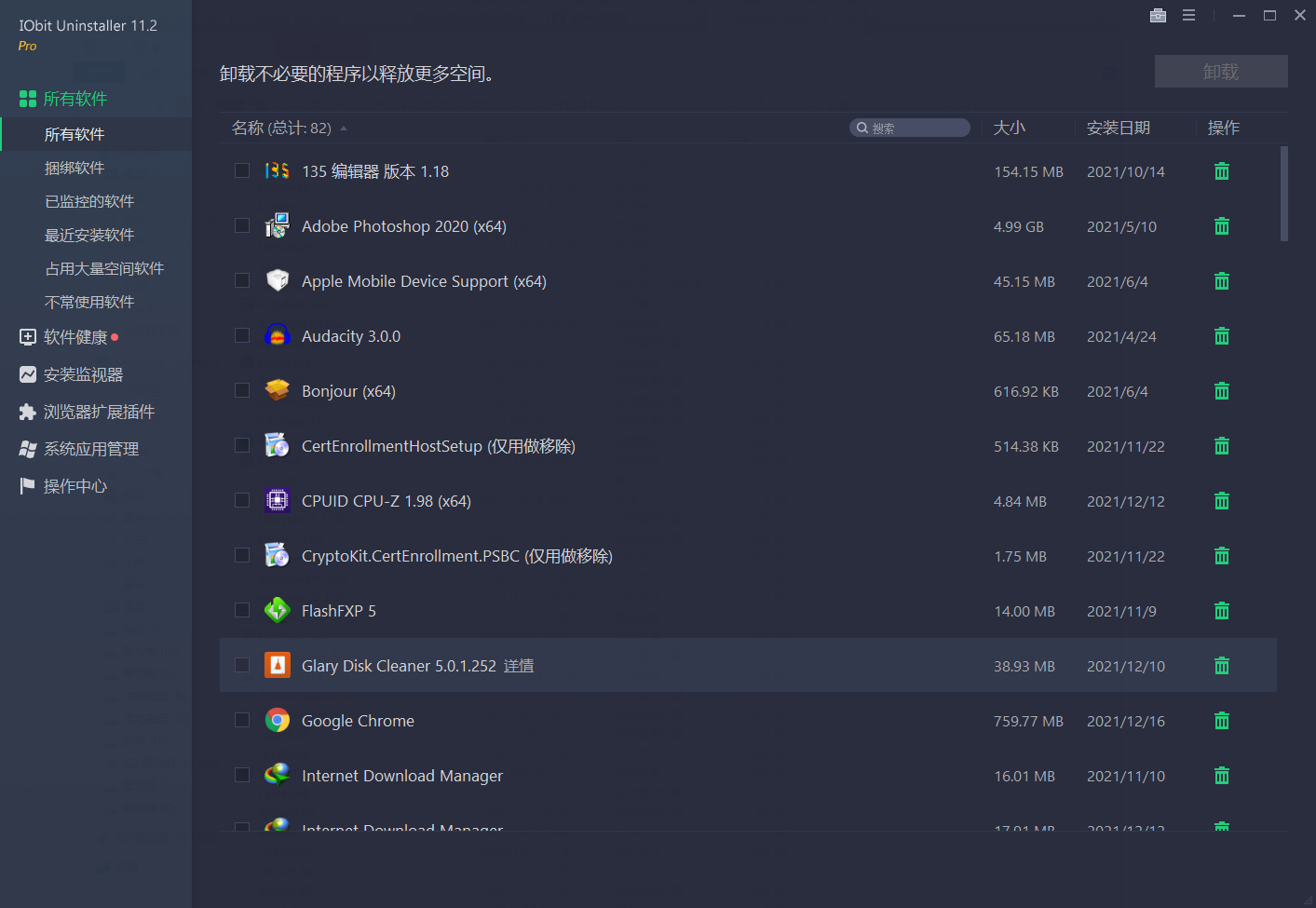Remove Audacity 3.0.0 with trash icon
Screen dimensions: 1316x908
[1222, 336]
